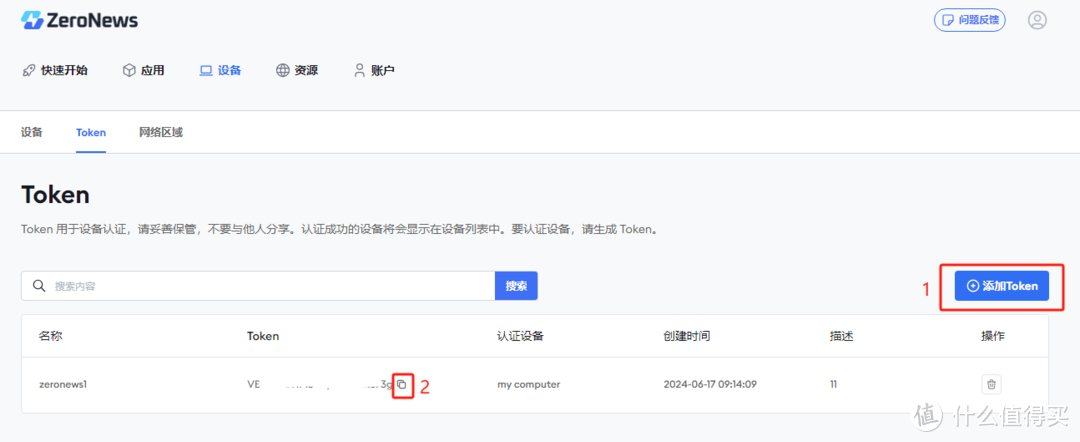Click the my computer device cell
Image resolution: width=1080 pixels, height=442 pixels.
click(x=529, y=384)
